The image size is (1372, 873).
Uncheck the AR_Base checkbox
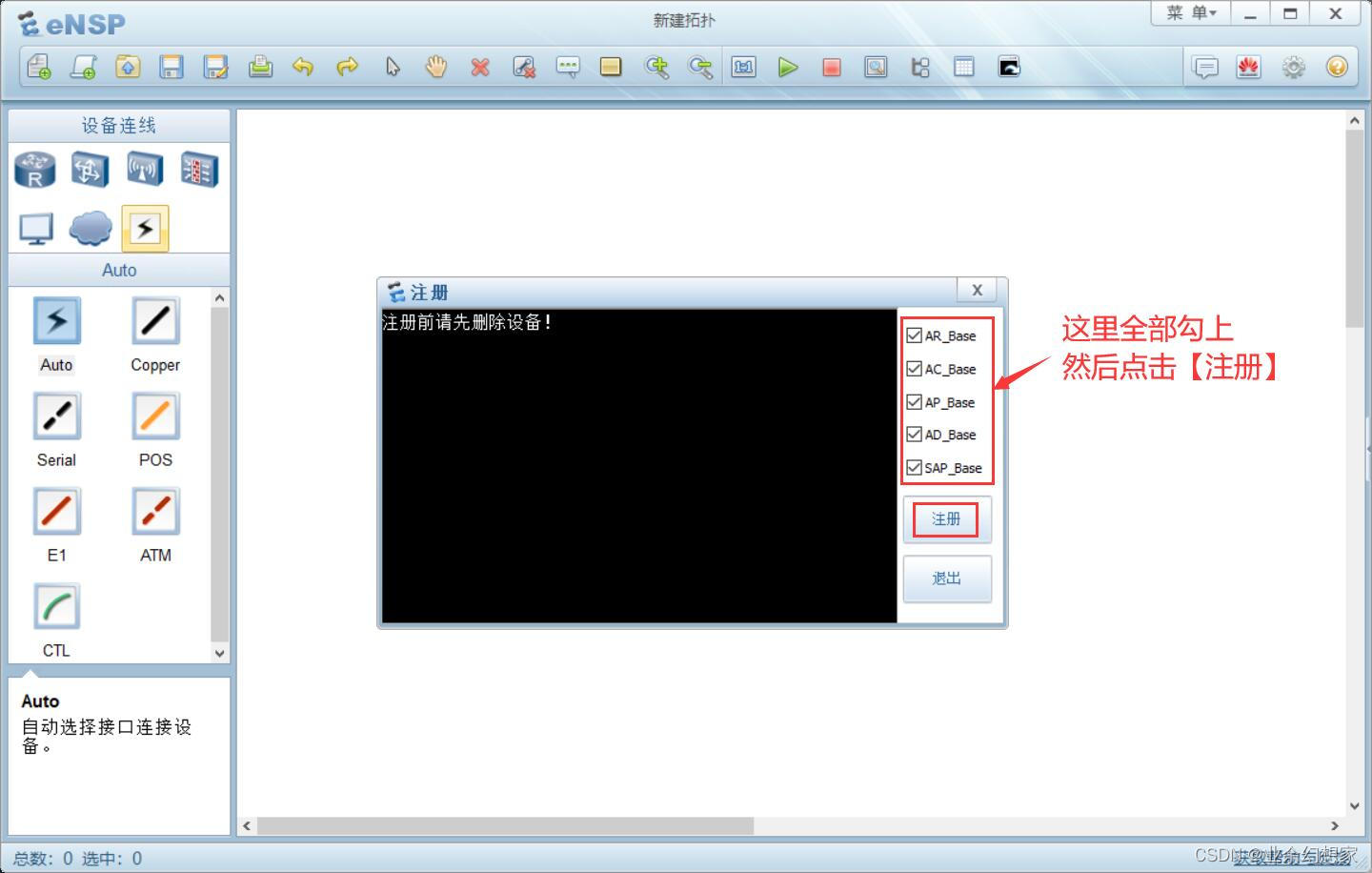coord(914,335)
